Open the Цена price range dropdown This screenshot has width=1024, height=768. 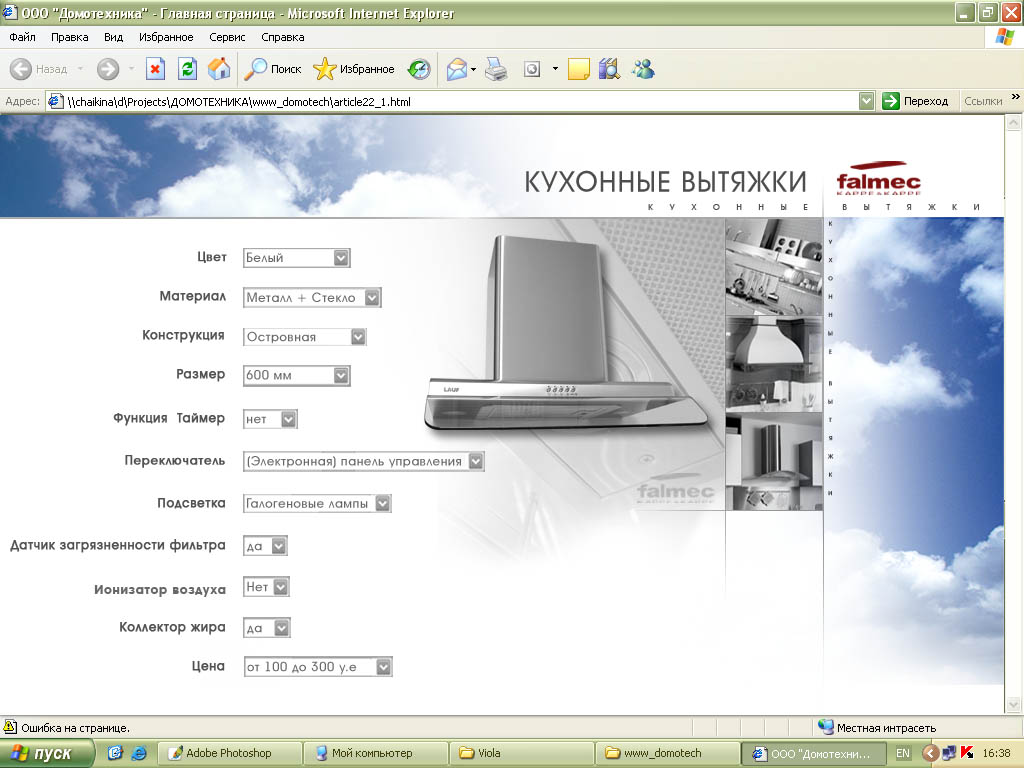click(x=383, y=666)
